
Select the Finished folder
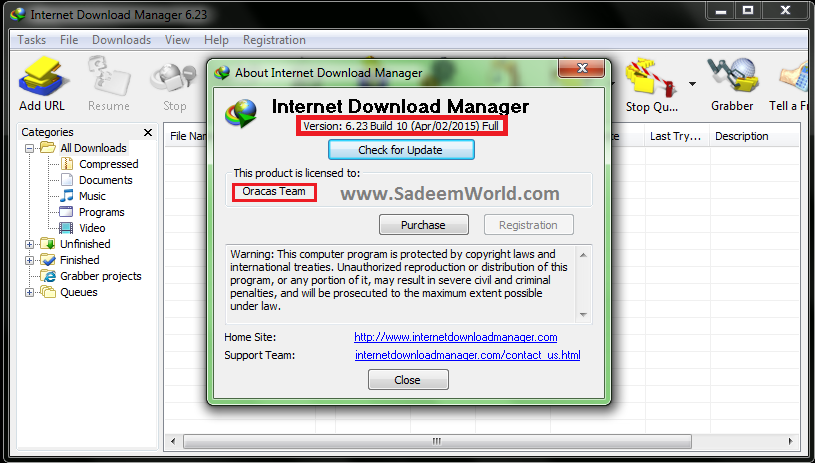click(x=80, y=260)
